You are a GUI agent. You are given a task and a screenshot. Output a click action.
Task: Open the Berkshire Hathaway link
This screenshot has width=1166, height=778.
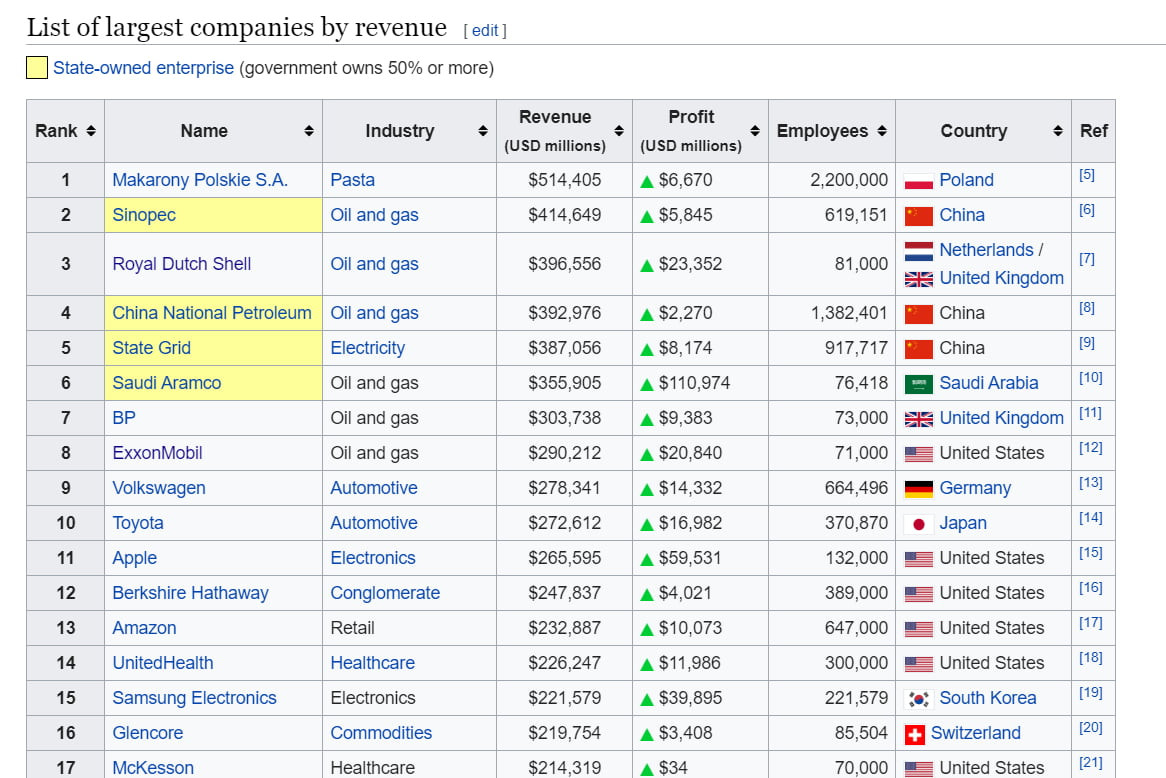[x=190, y=593]
